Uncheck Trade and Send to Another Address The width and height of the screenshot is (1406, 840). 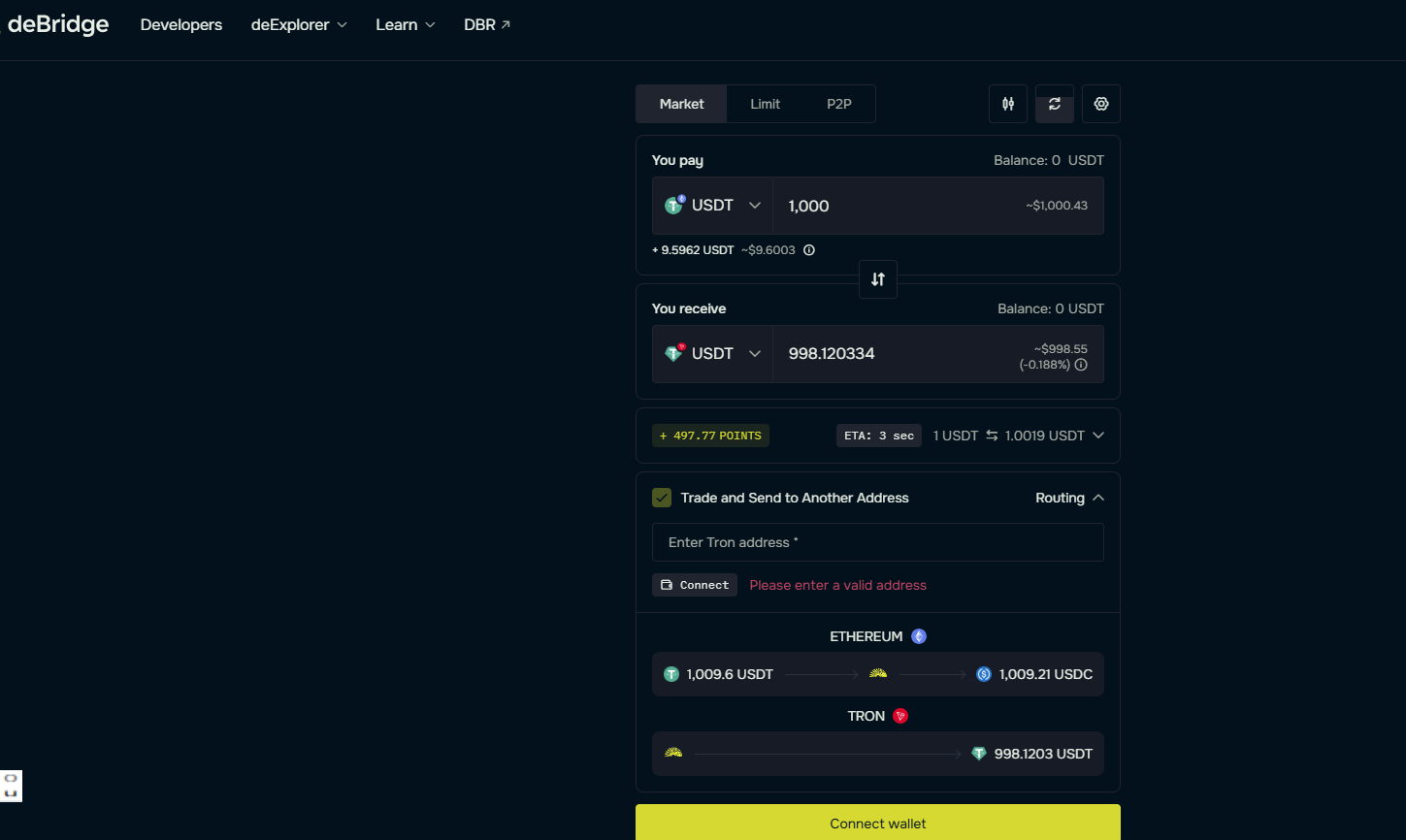point(662,498)
